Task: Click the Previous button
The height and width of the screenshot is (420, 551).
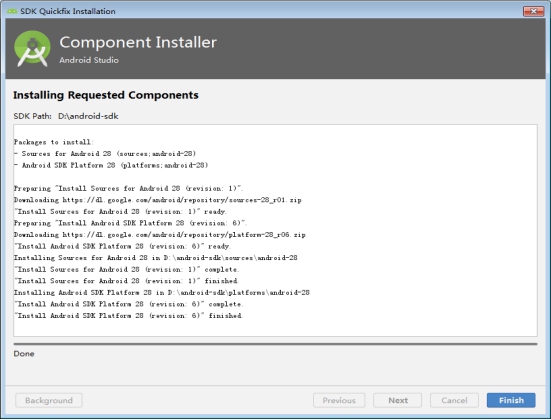Action: [339, 400]
